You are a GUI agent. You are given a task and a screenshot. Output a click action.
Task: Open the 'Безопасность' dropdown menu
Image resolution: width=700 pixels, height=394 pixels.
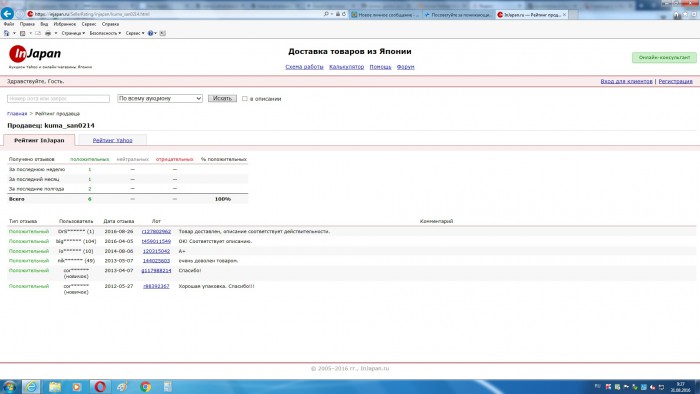coord(105,33)
